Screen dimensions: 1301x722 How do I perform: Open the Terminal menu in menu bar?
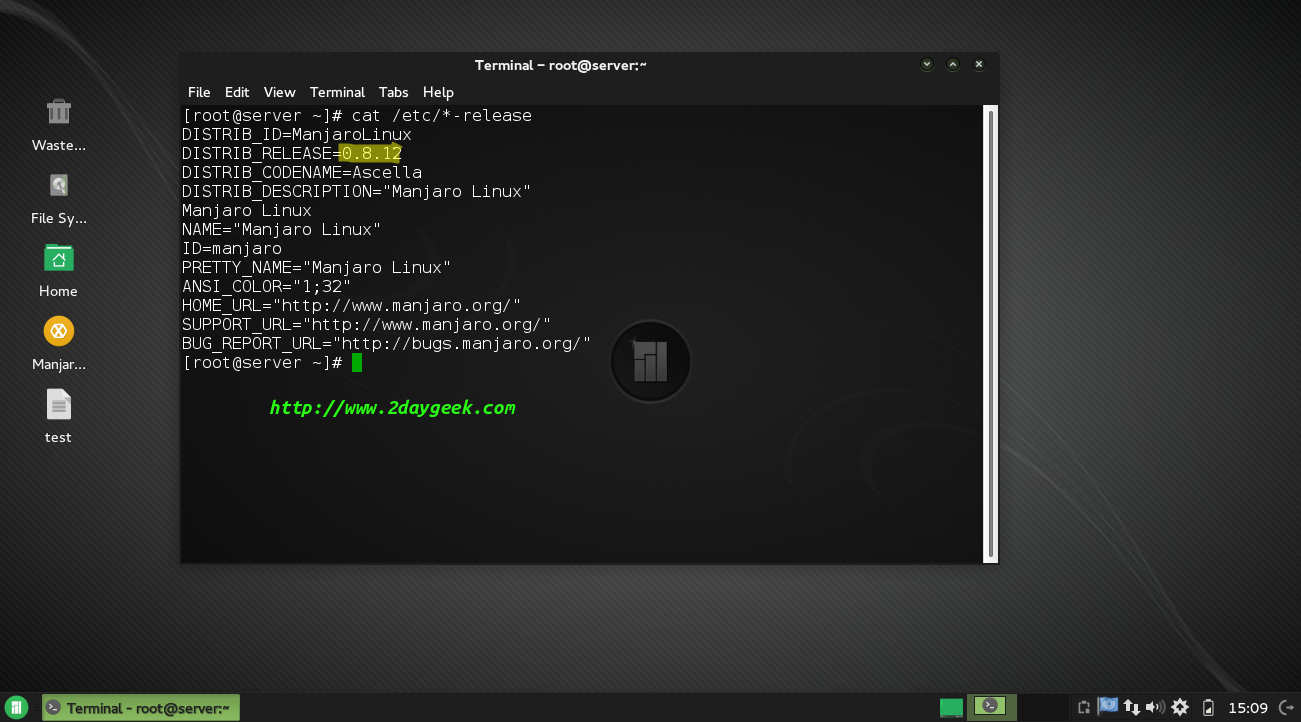point(337,92)
